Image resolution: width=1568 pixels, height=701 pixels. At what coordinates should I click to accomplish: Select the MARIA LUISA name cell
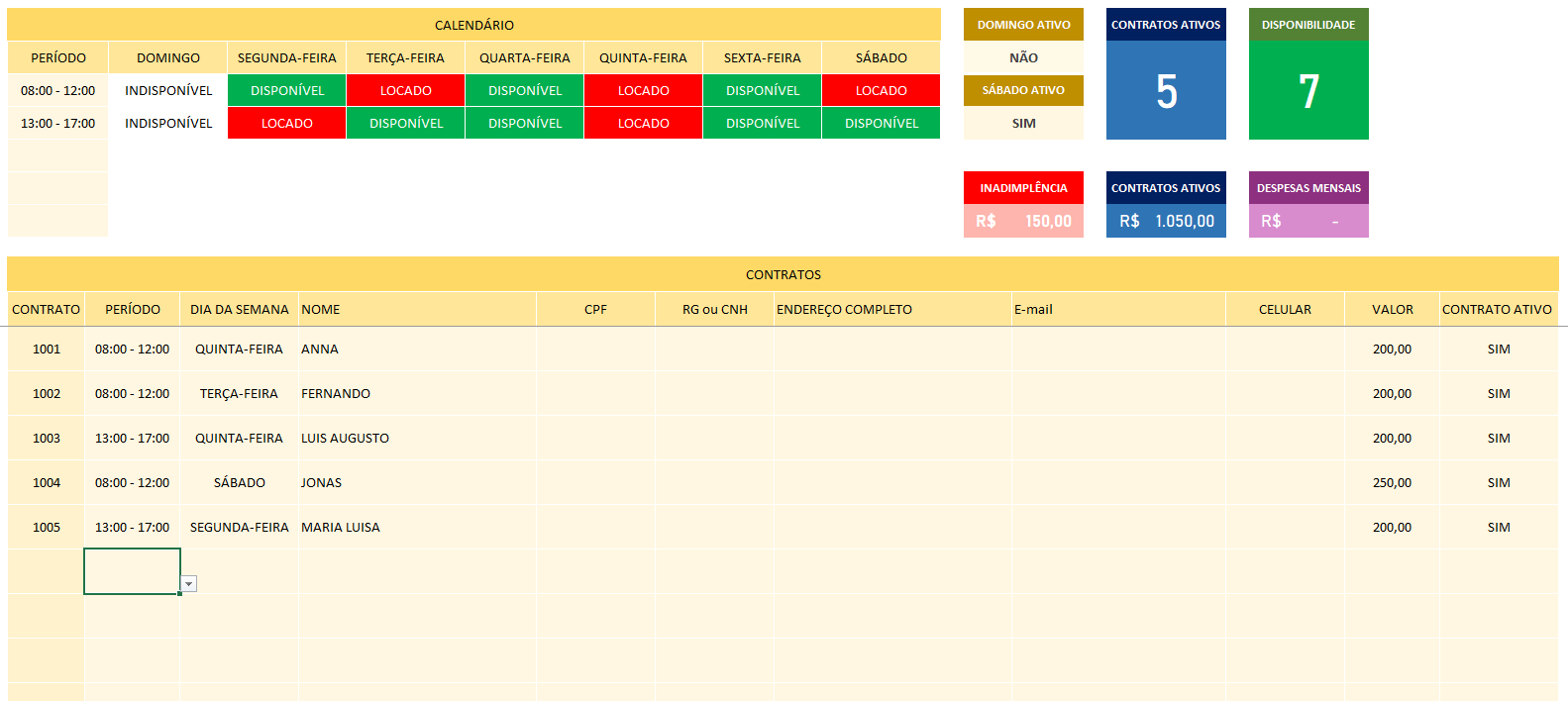coord(416,527)
